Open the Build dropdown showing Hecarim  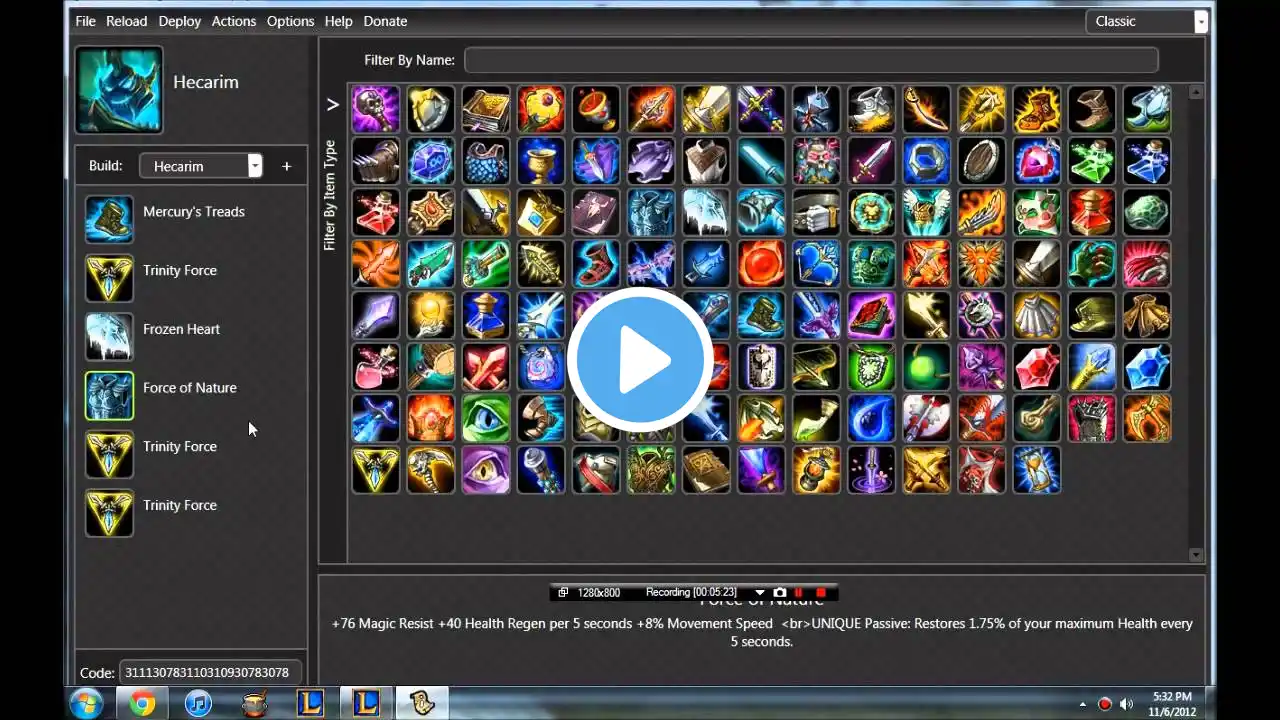tap(201, 166)
